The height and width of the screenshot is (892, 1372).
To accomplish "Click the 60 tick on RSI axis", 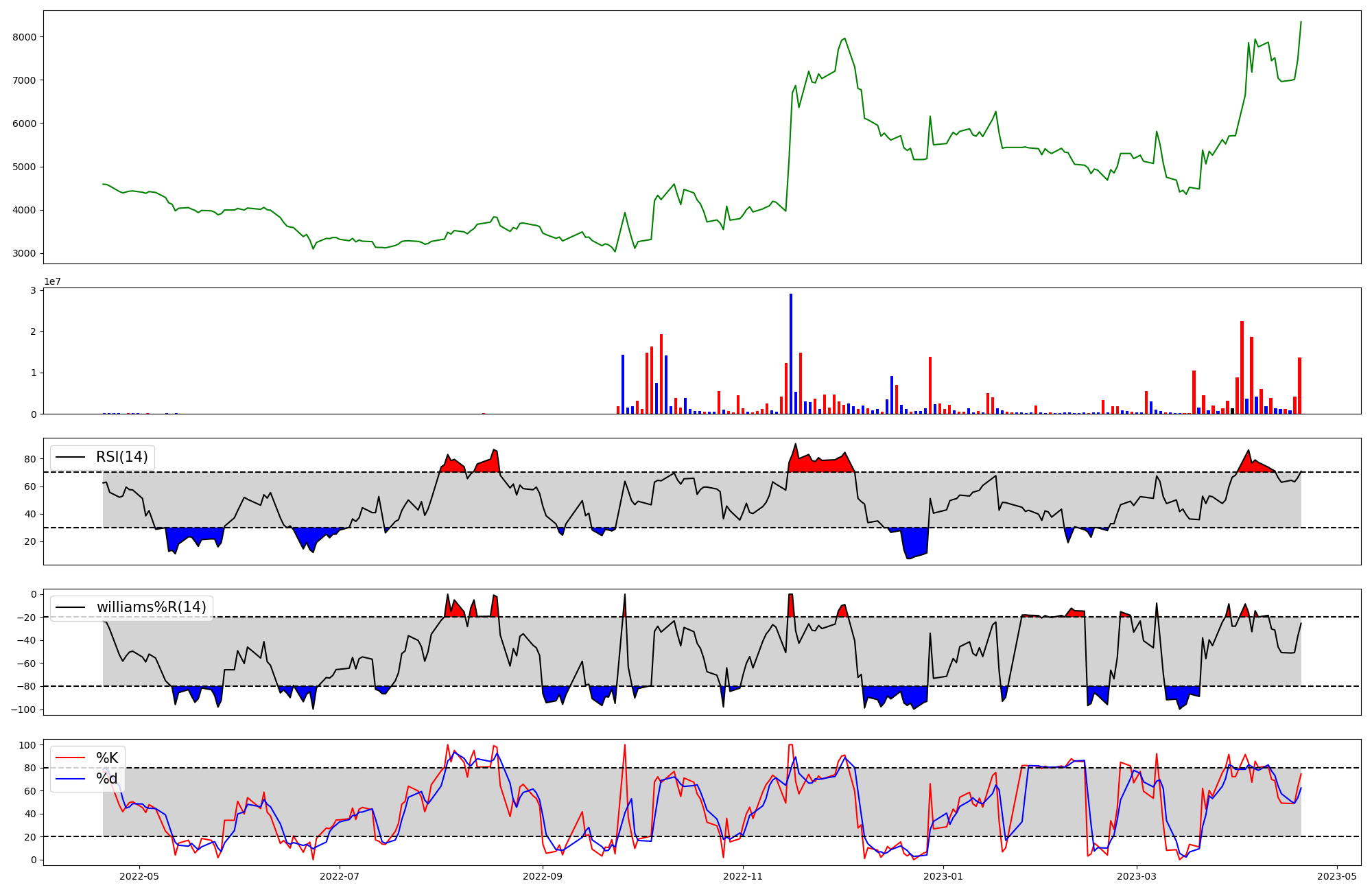I will (31, 486).
